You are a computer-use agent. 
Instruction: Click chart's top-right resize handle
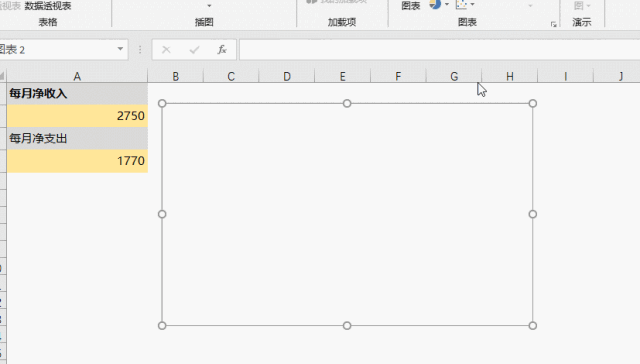[x=533, y=104]
